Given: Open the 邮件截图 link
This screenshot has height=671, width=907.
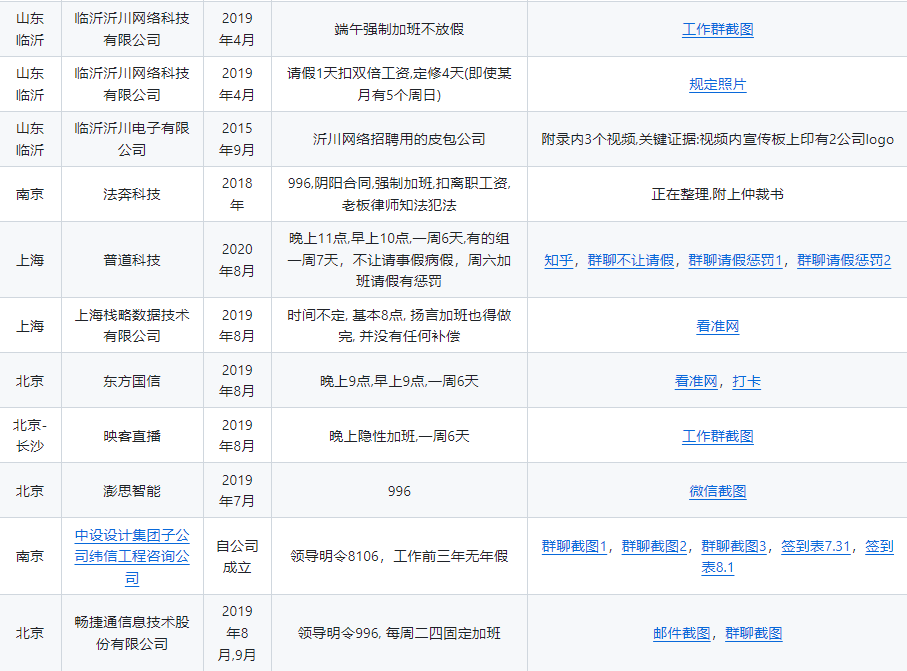Looking at the screenshot, I should (x=681, y=633).
